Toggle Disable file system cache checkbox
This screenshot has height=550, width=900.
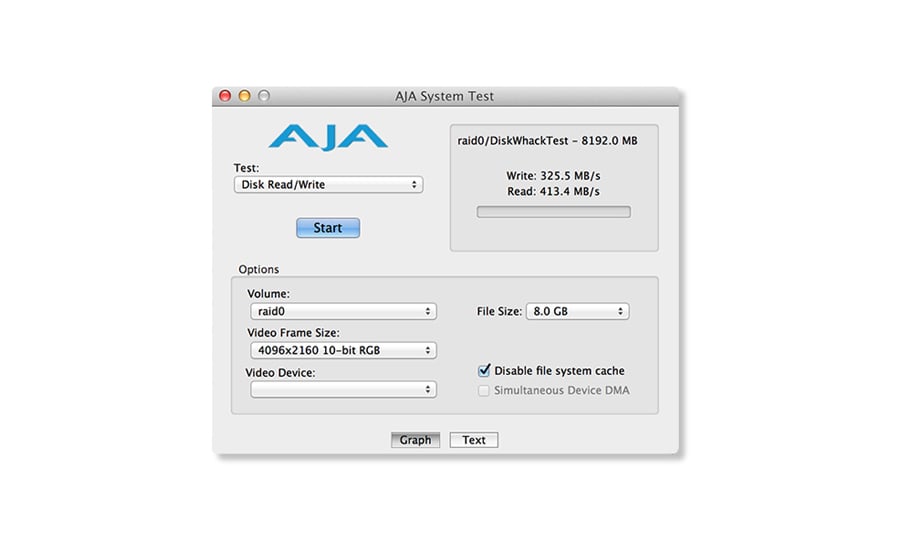pos(484,370)
